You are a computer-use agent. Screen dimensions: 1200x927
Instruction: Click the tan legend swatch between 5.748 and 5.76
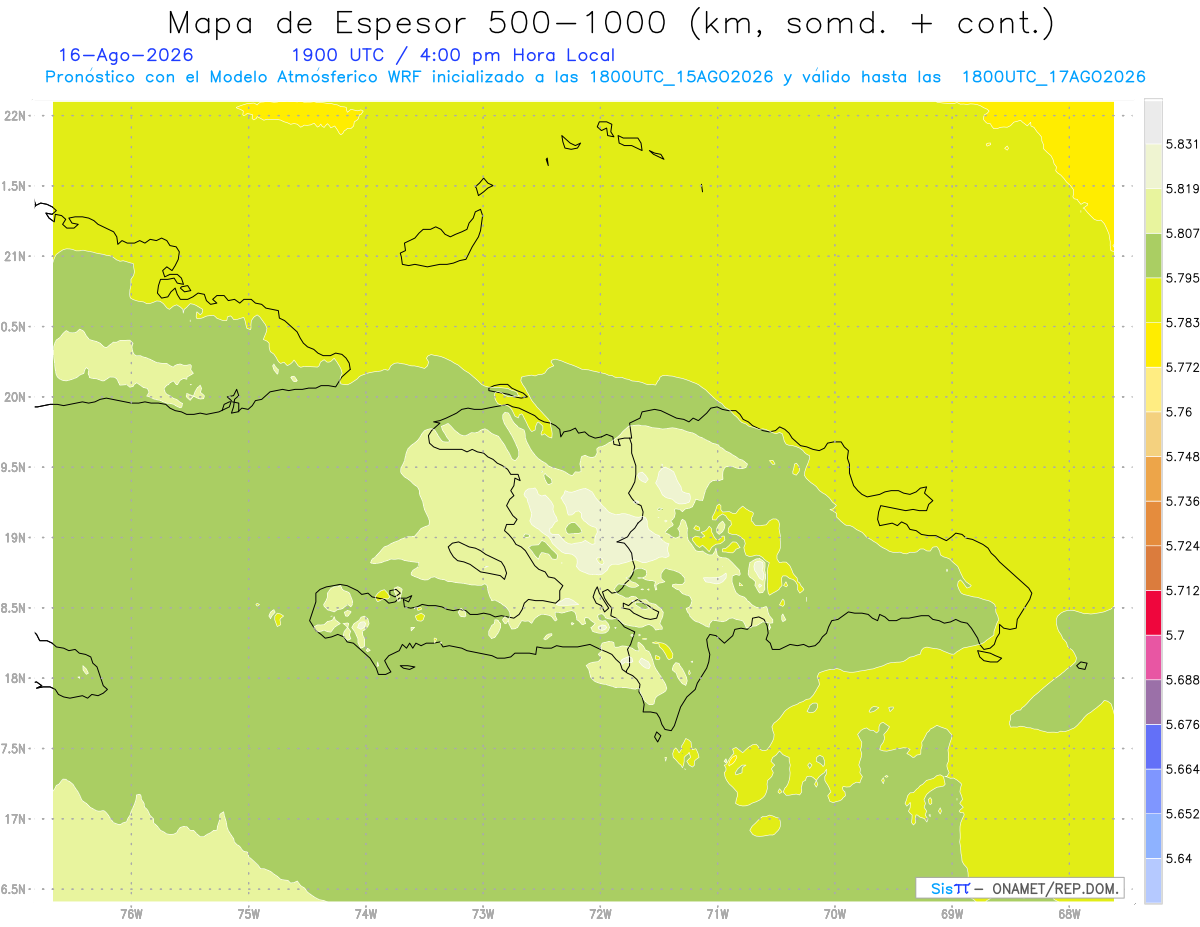tap(1153, 434)
